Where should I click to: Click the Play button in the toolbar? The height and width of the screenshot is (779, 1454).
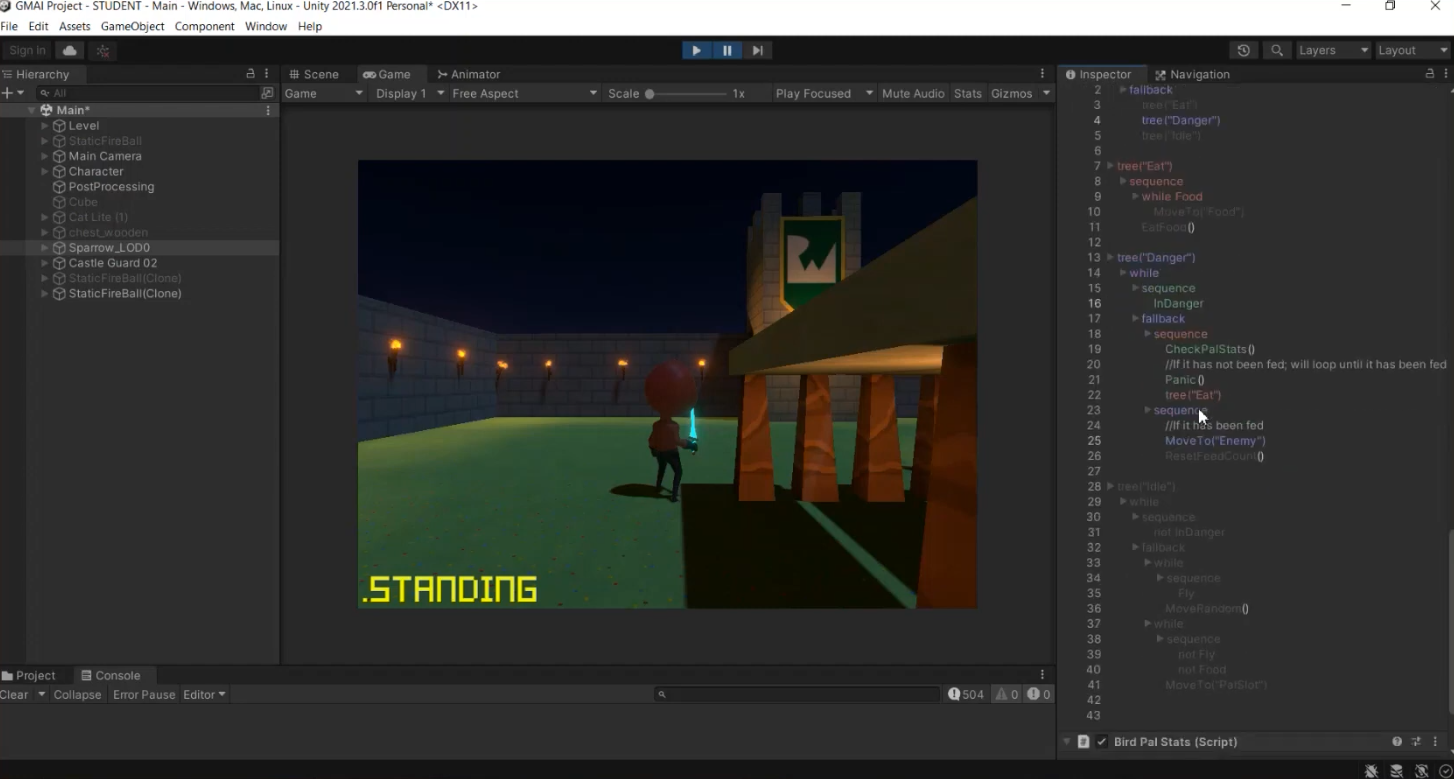click(x=696, y=50)
